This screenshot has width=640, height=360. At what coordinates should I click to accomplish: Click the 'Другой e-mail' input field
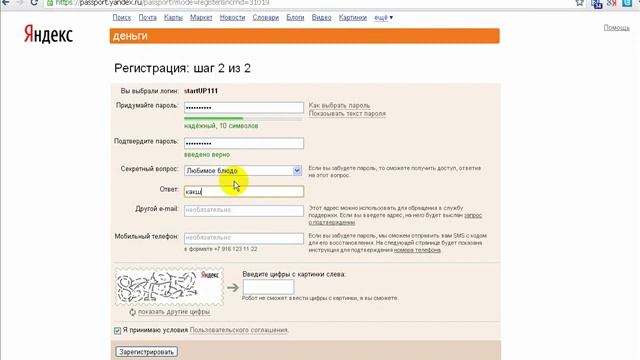coord(244,210)
